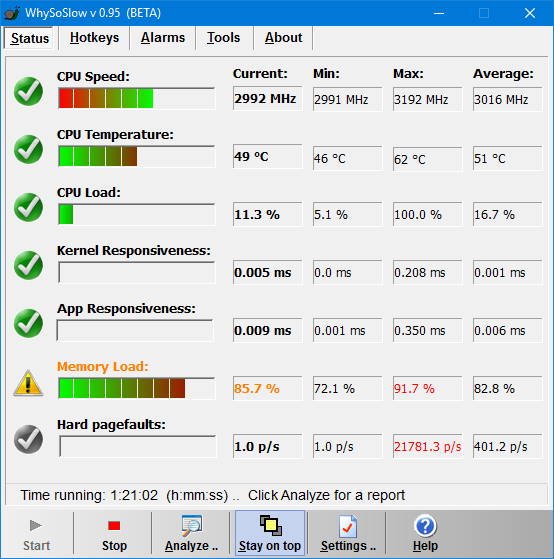Minimize the WhySoSlow window
The height and width of the screenshot is (559, 554).
[439, 13]
